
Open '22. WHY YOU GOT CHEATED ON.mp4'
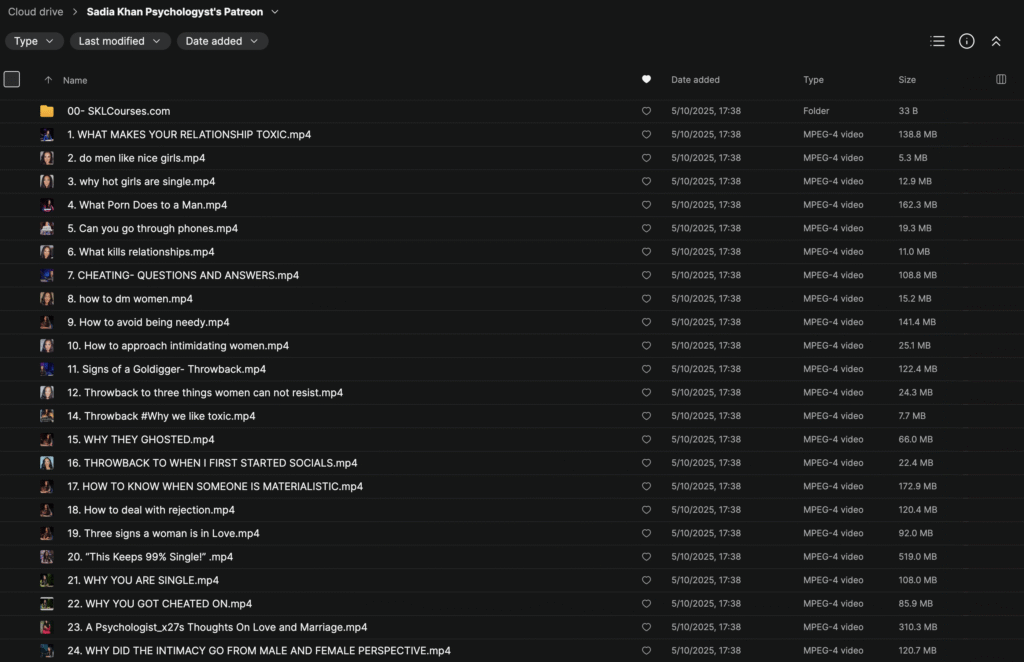[x=159, y=604]
